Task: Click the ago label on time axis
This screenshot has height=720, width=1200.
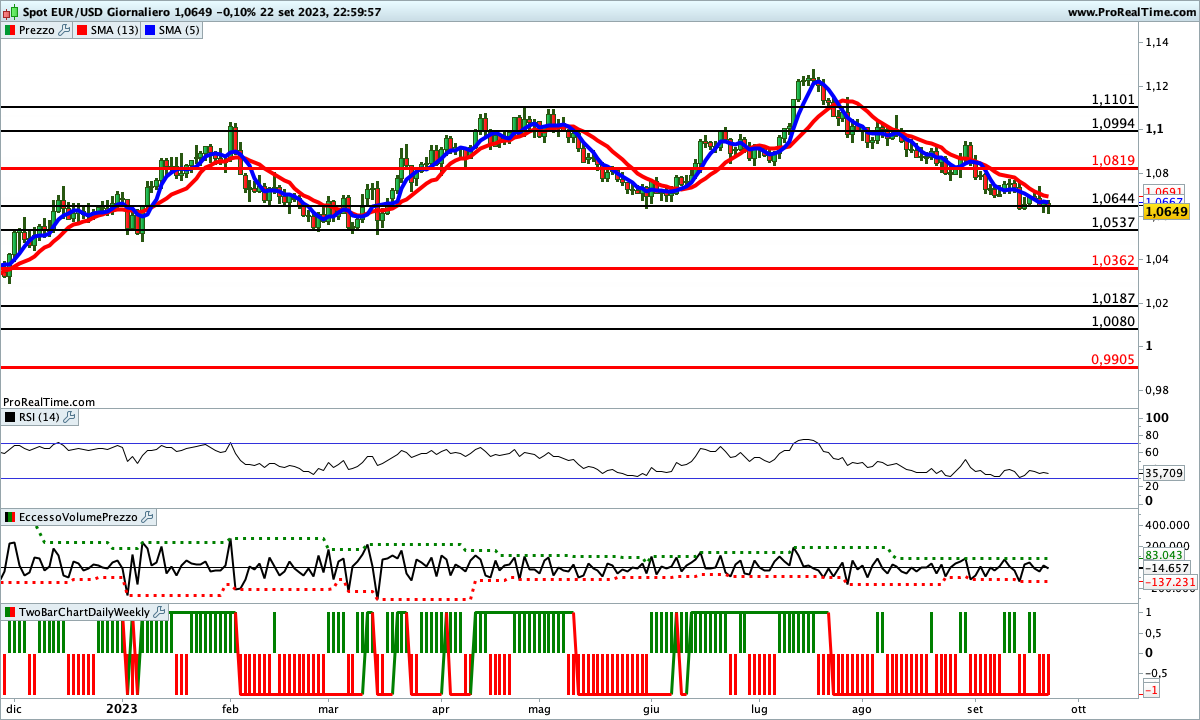Action: [x=862, y=708]
